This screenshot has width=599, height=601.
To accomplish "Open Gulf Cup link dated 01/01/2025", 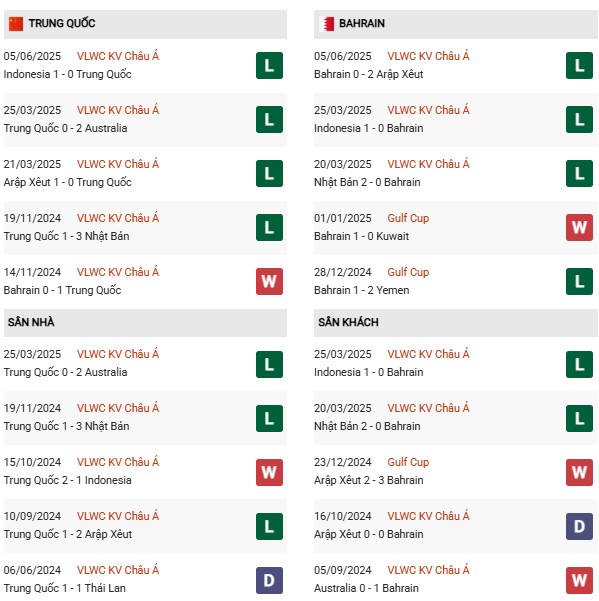I will tap(408, 218).
